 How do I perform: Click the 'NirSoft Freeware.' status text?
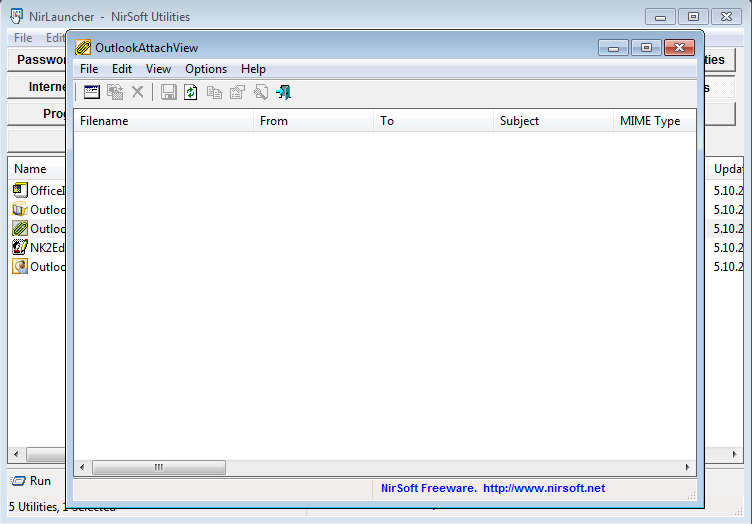click(429, 488)
